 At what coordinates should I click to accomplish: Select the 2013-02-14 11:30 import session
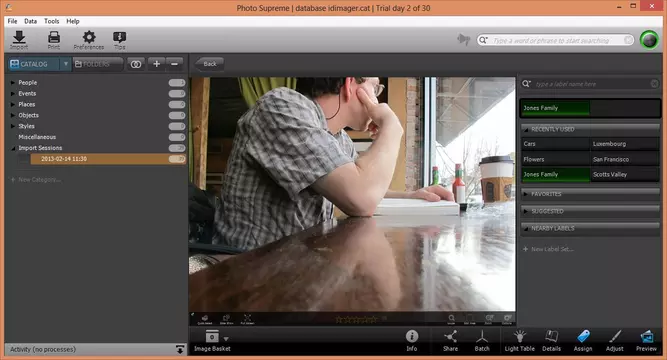[x=108, y=159]
